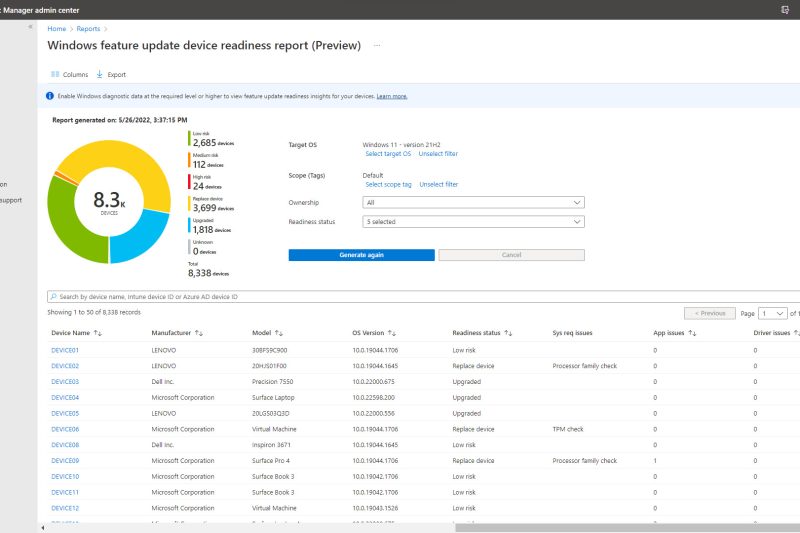Click Select scope tag link
This screenshot has height=533, width=800.
tap(388, 184)
